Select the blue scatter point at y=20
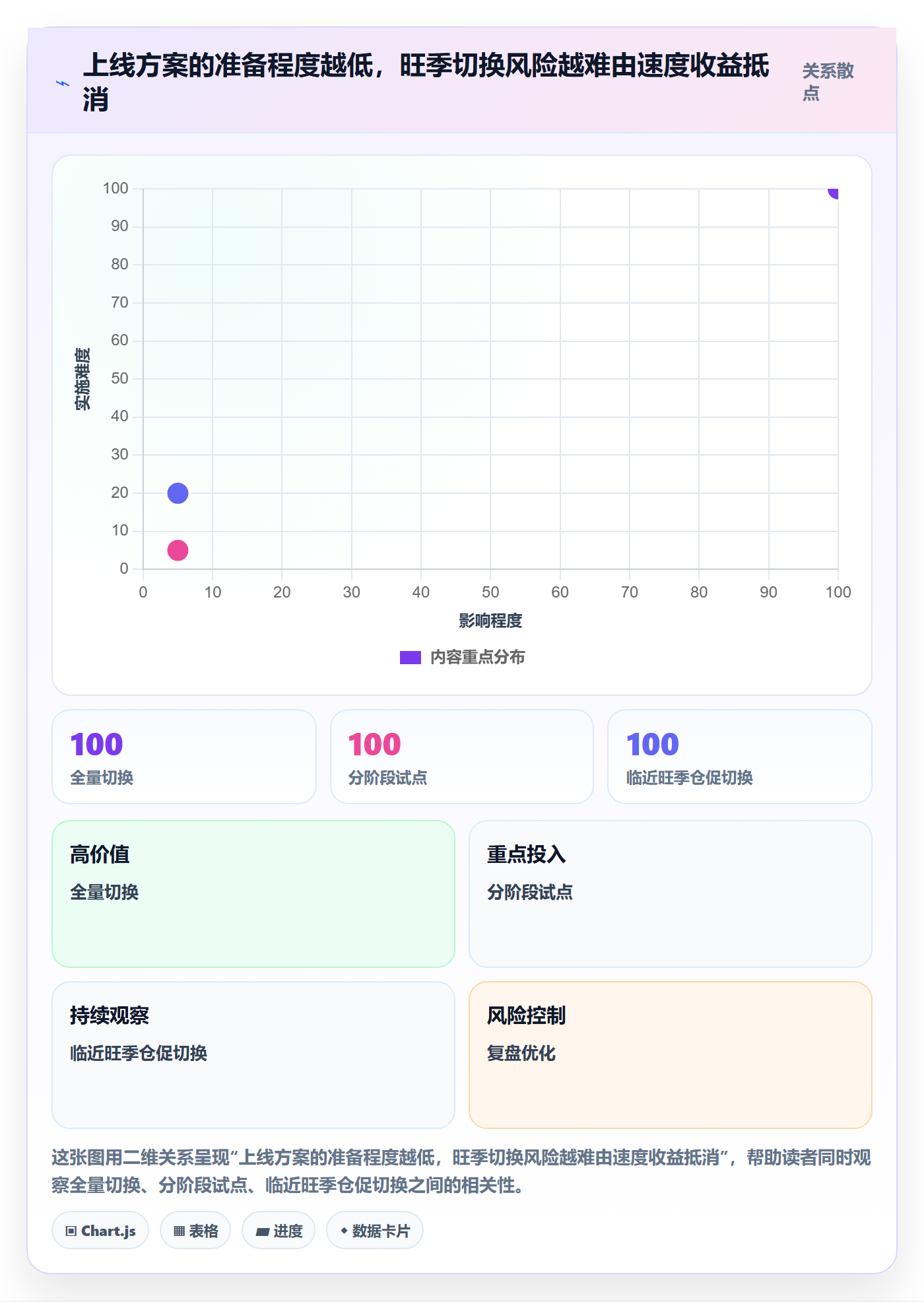The height and width of the screenshot is (1302, 924). (x=178, y=493)
